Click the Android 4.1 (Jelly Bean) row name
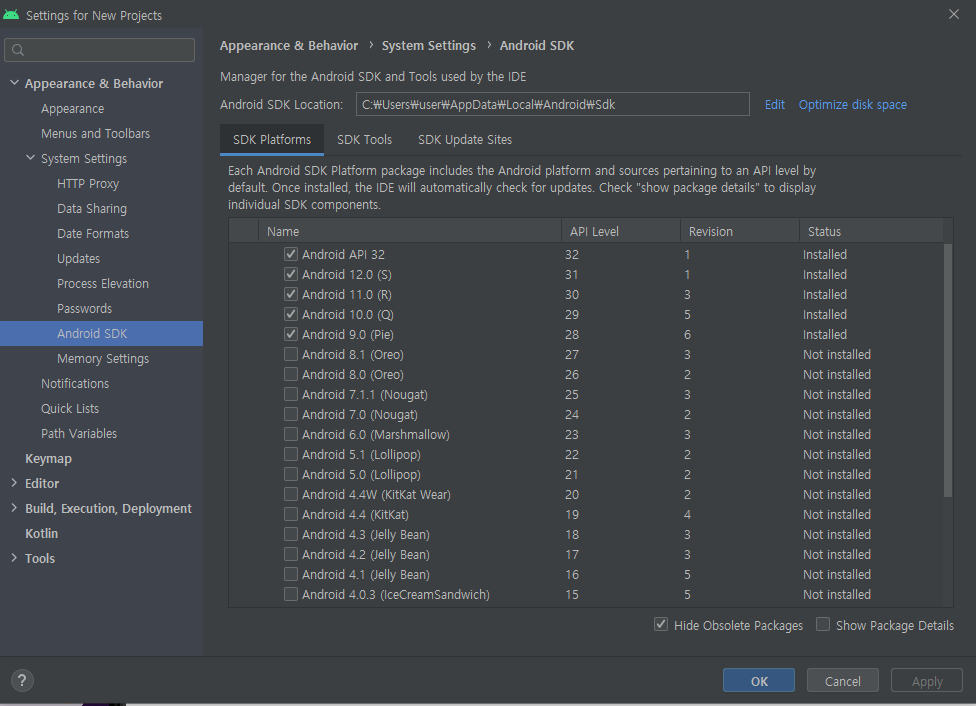 (365, 574)
